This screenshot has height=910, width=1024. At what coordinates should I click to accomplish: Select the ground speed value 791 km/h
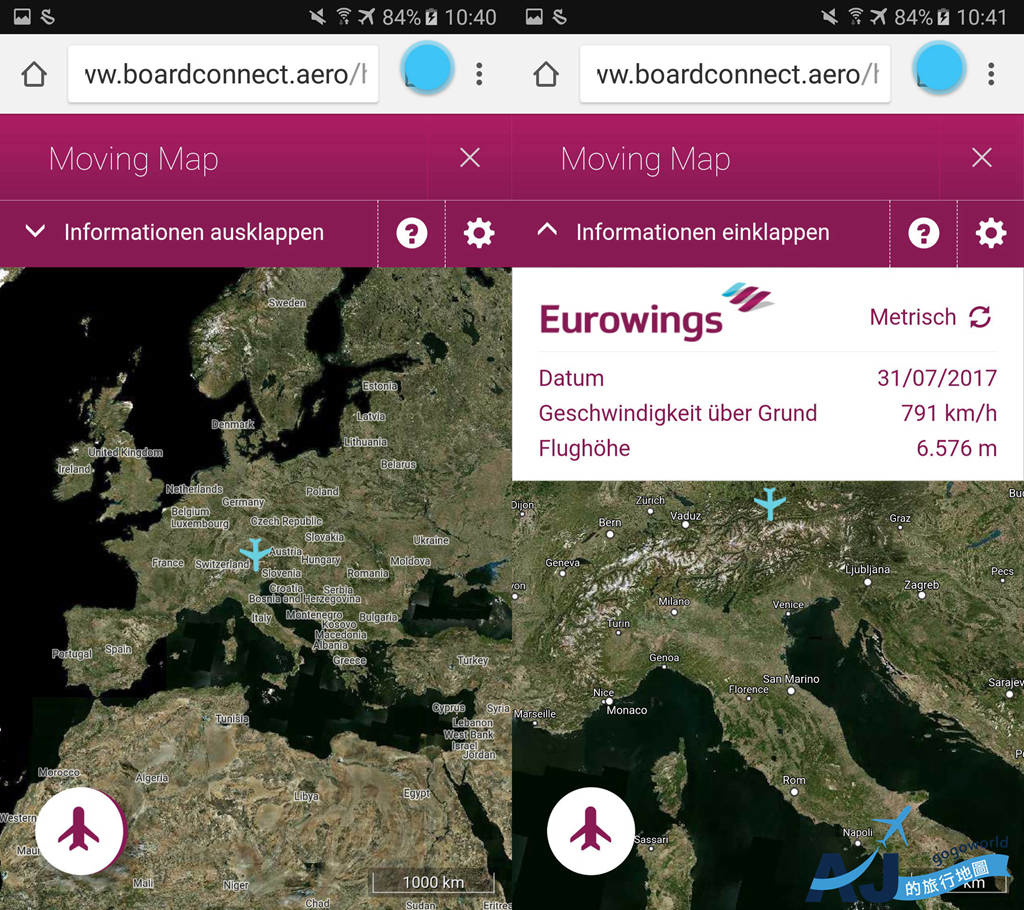click(x=949, y=413)
